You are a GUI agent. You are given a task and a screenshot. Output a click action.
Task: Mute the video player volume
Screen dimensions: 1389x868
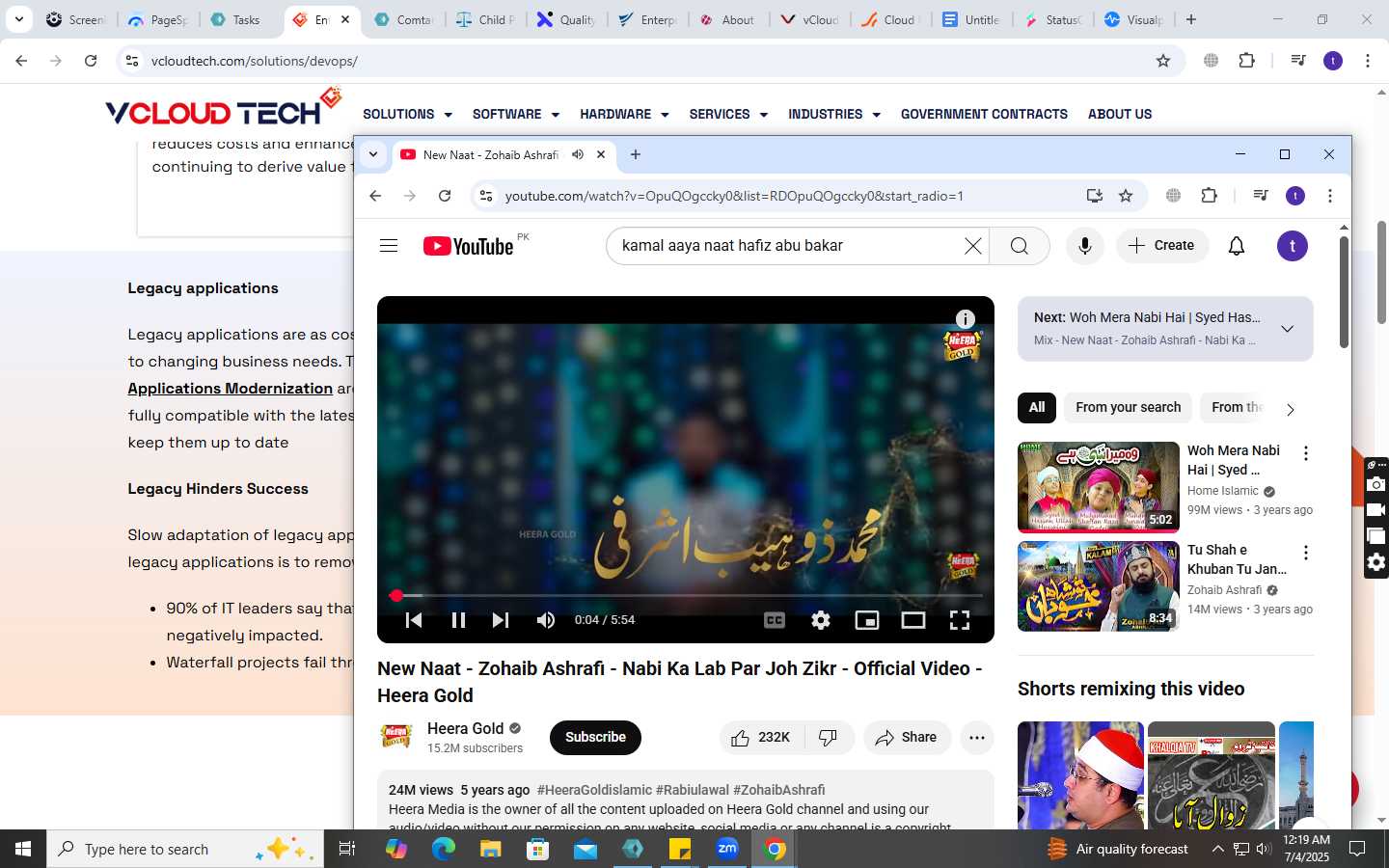546,620
